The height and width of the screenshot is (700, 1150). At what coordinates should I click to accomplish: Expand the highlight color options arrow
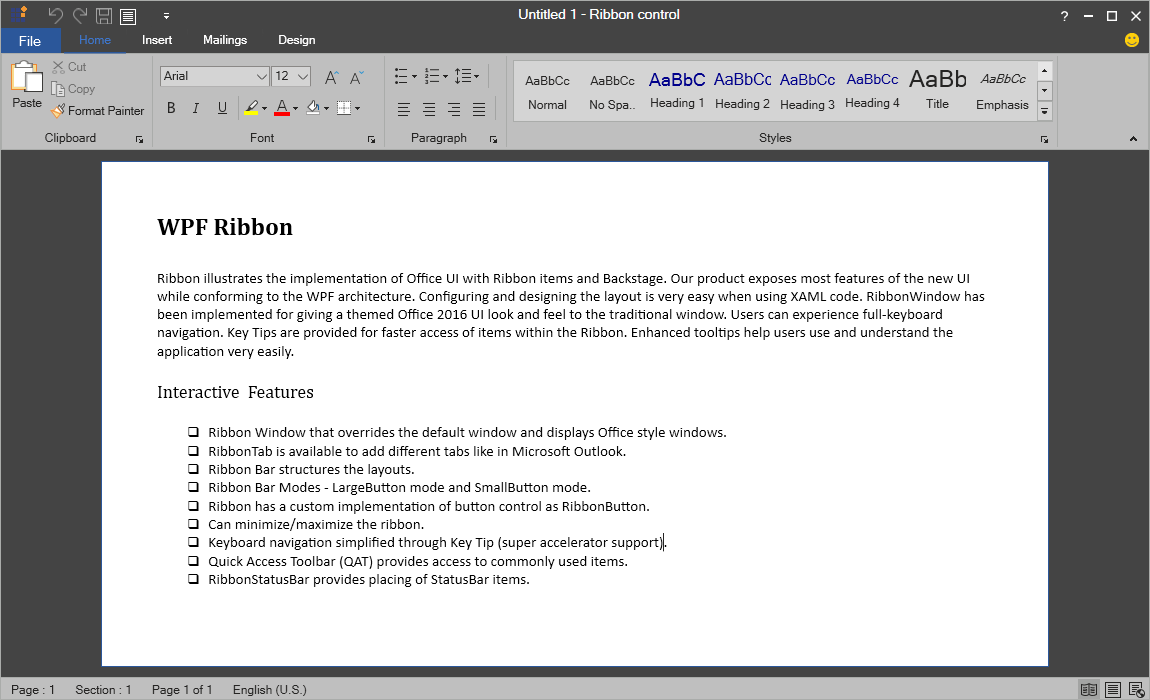click(265, 107)
